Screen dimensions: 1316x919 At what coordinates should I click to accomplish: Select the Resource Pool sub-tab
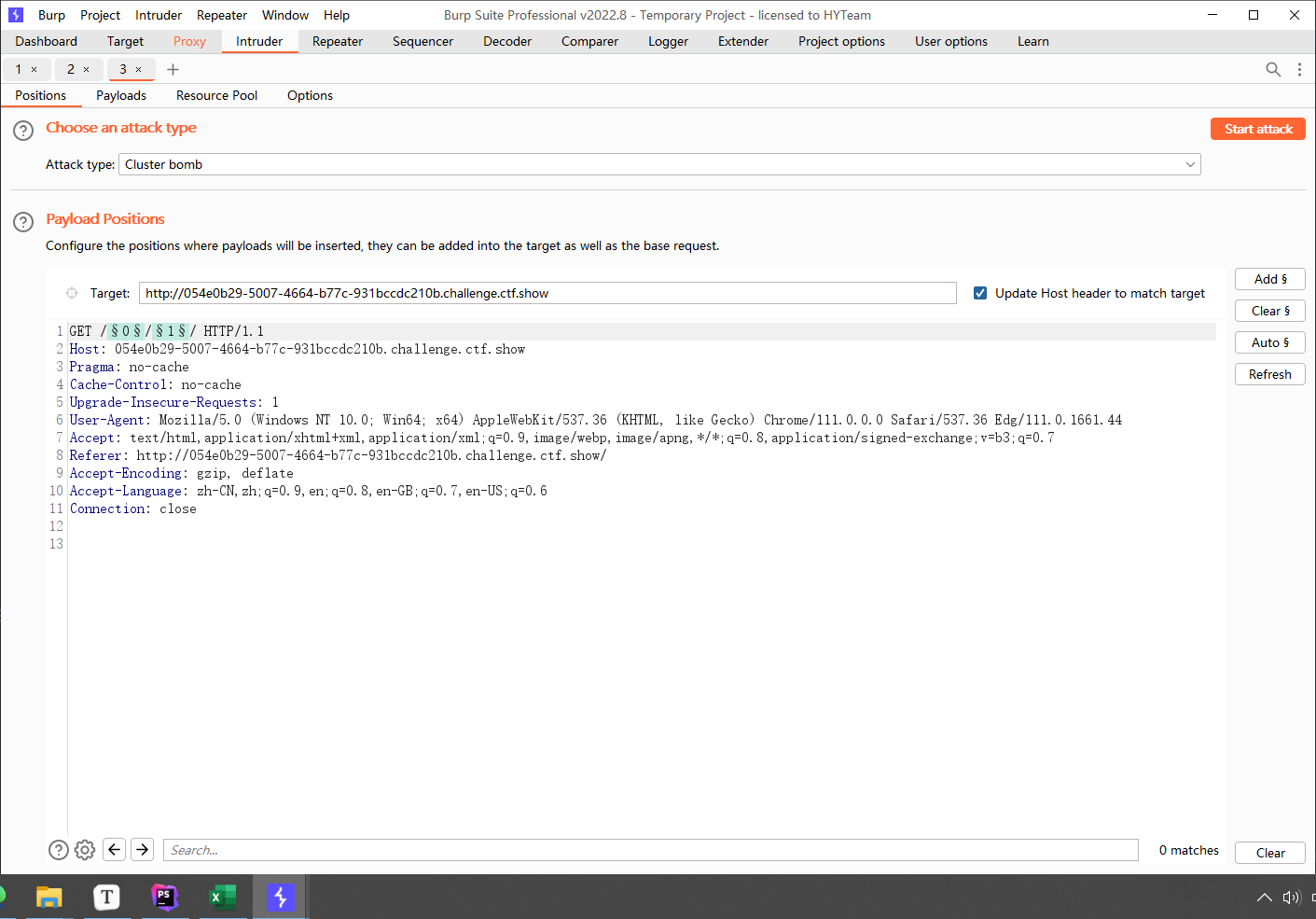point(216,95)
